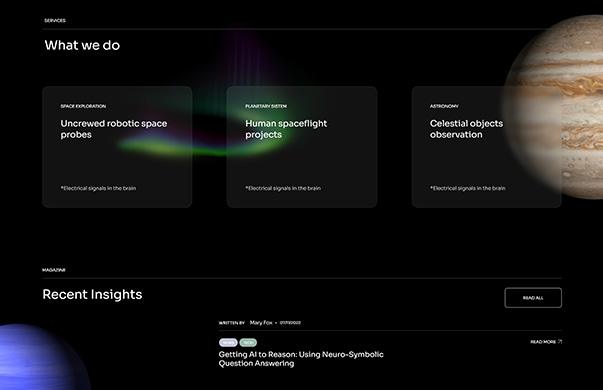
Task: Click author name Mary Fox
Action: tap(261, 323)
